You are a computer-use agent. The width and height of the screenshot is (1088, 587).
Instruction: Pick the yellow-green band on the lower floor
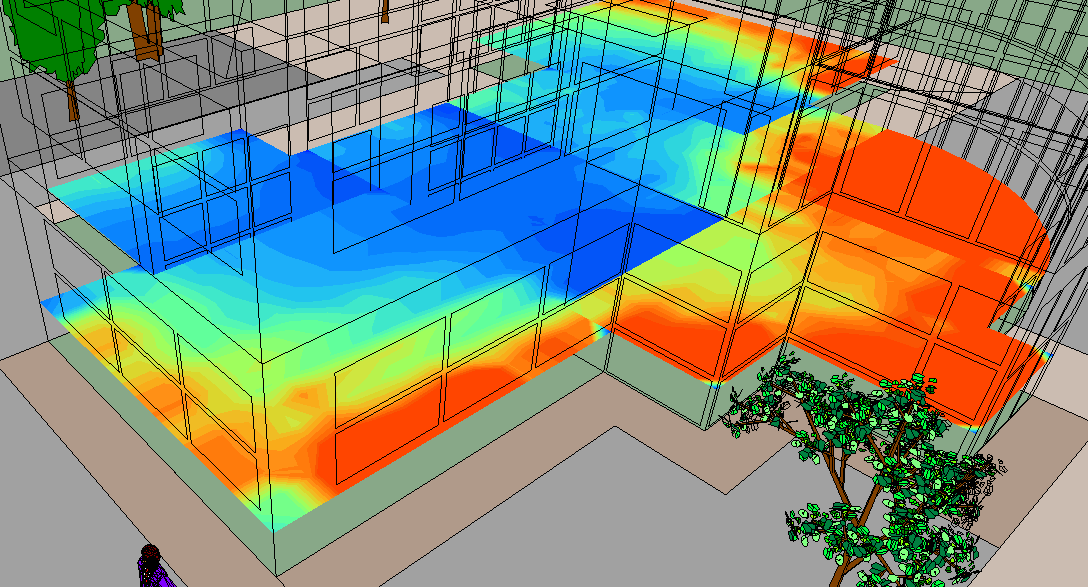coord(400,345)
